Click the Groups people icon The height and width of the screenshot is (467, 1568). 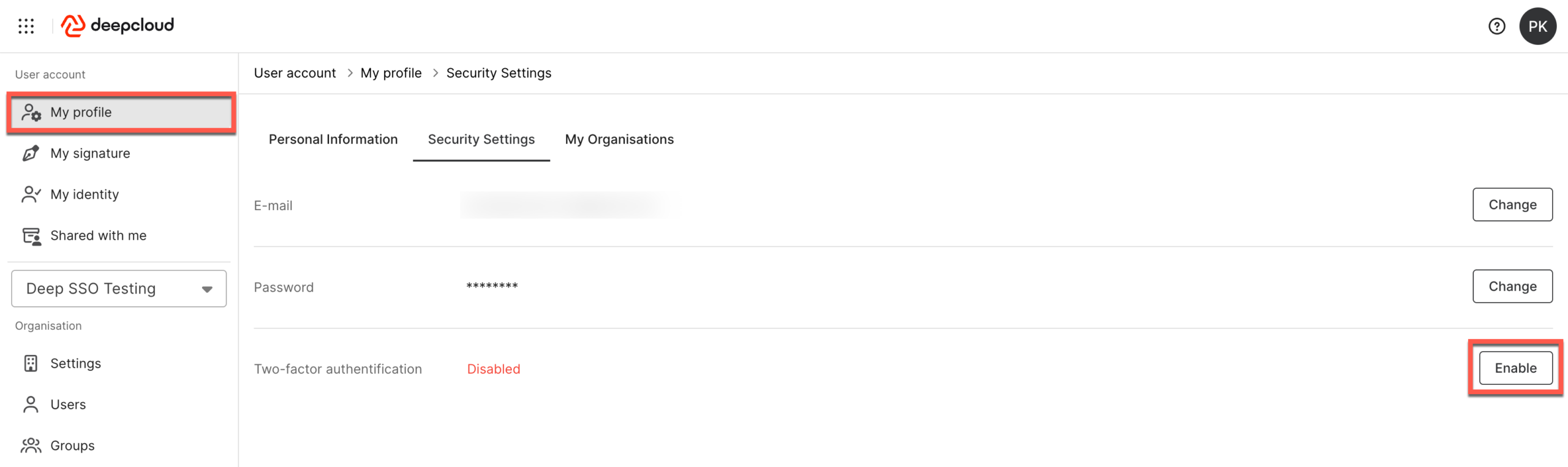[x=31, y=446]
